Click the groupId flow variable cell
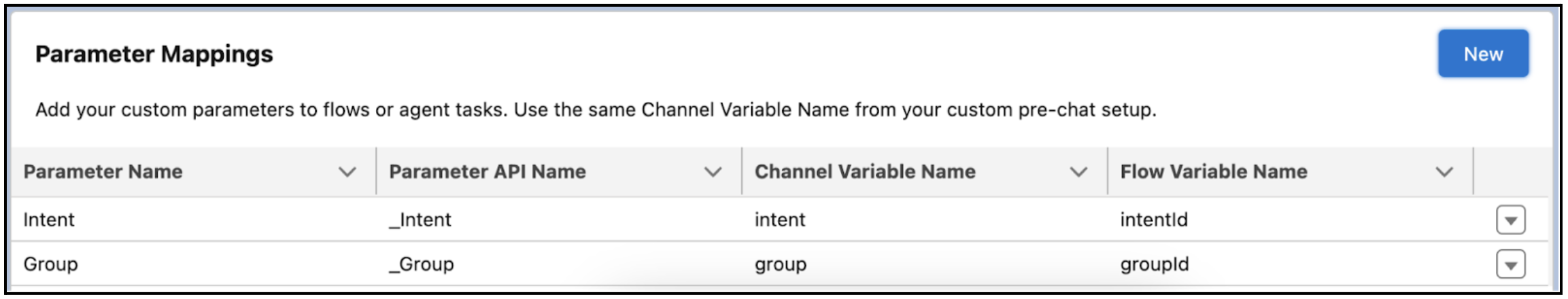The height and width of the screenshot is (299, 1568). 1155,264
